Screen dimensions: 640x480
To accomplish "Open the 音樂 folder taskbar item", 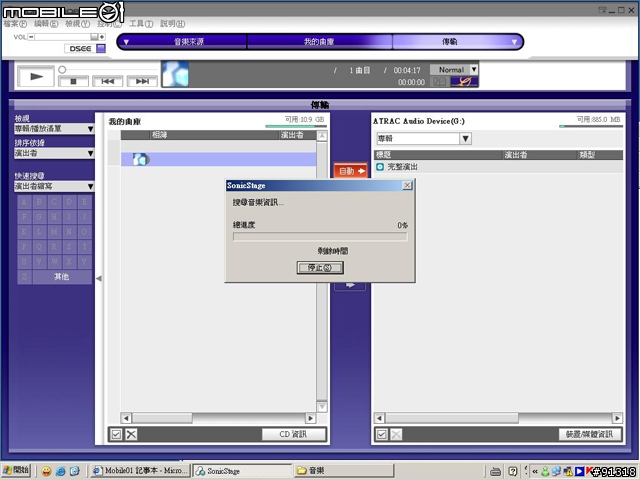I will [x=344, y=471].
